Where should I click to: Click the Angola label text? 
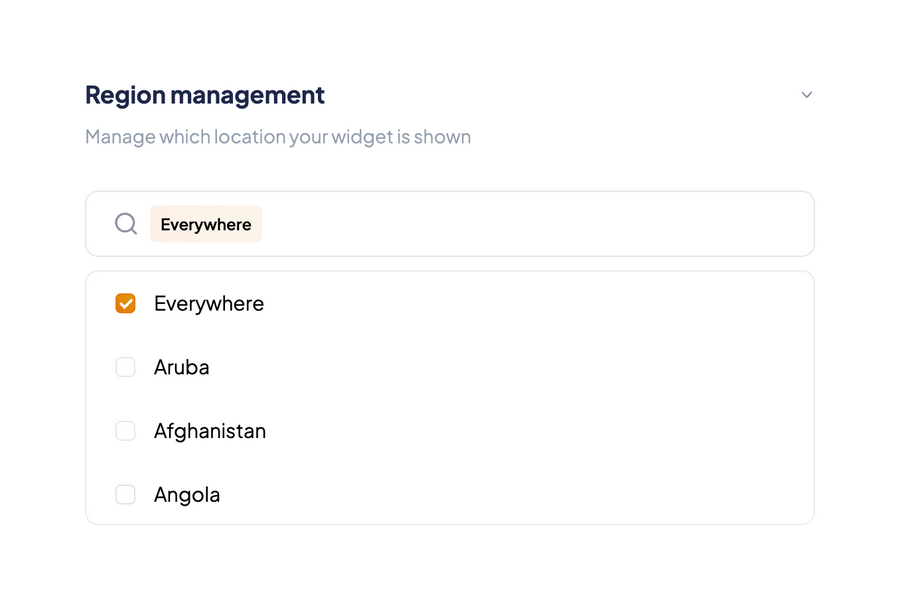click(187, 494)
